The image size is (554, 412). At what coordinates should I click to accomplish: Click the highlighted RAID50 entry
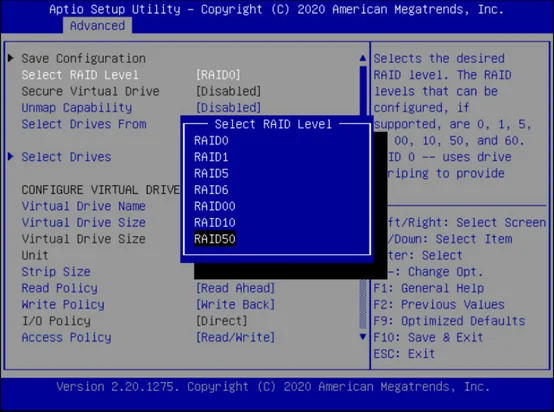point(215,239)
